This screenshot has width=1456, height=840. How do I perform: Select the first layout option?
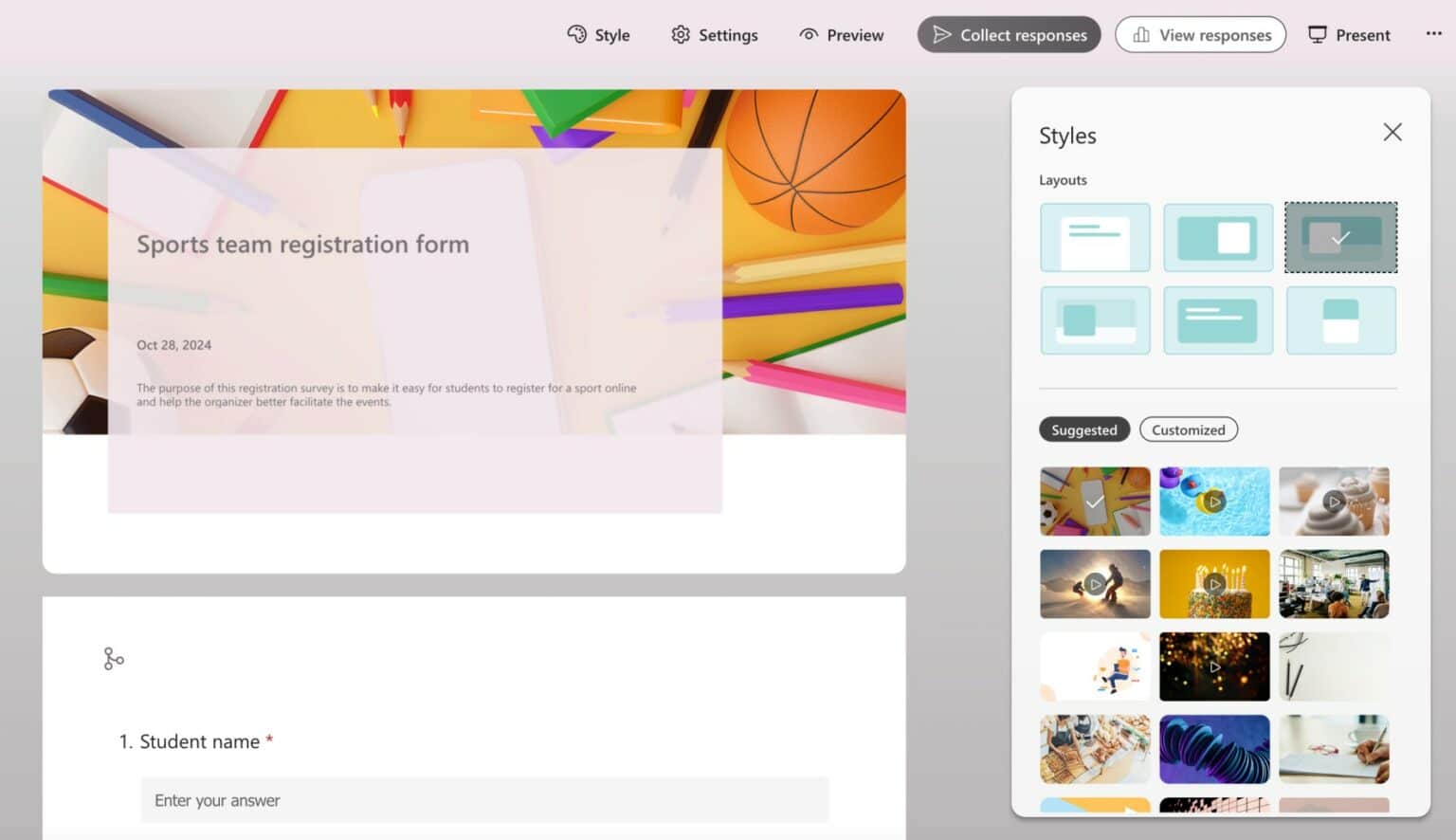point(1095,238)
